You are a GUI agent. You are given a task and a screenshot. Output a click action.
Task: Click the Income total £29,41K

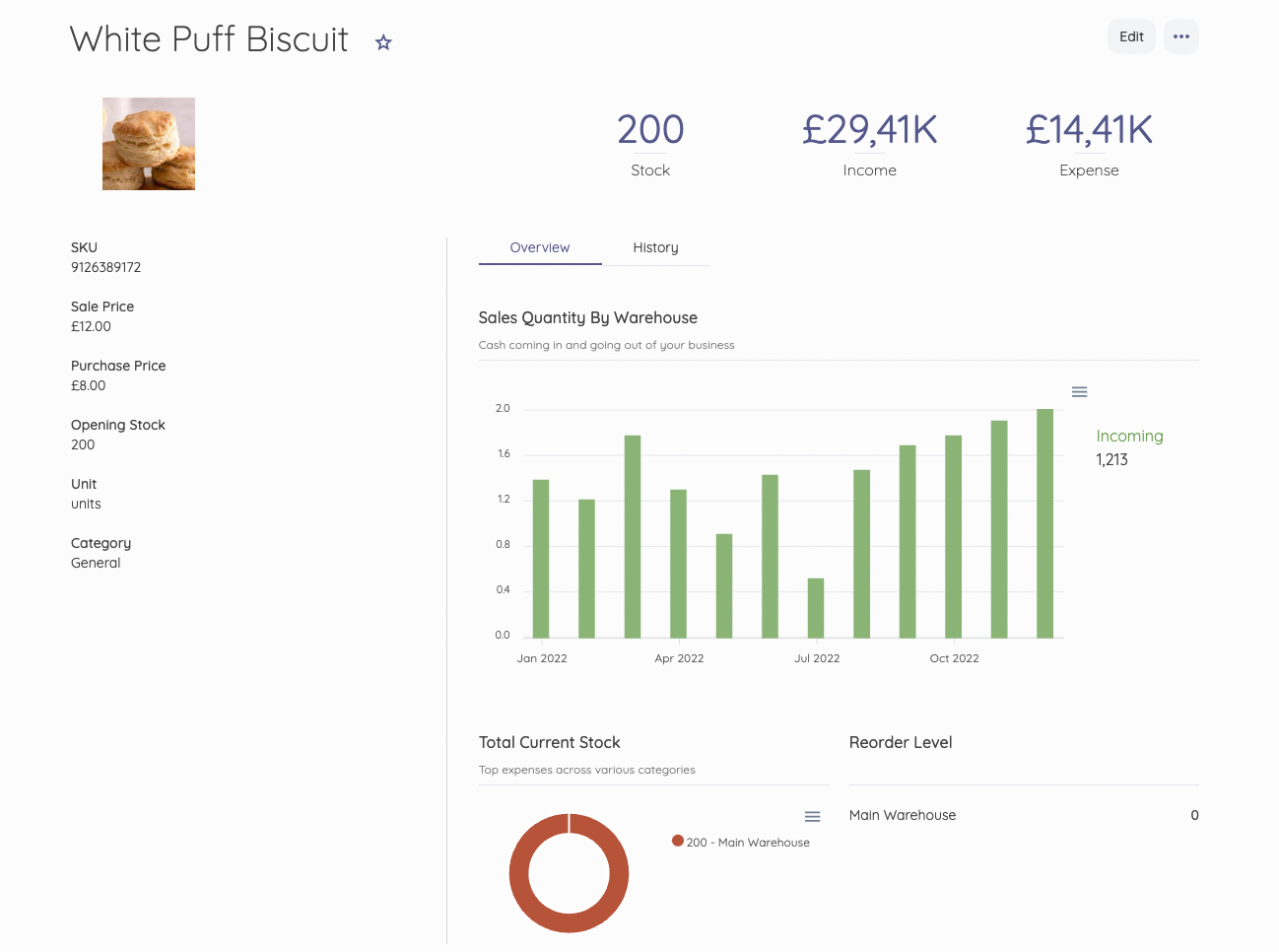point(869,130)
